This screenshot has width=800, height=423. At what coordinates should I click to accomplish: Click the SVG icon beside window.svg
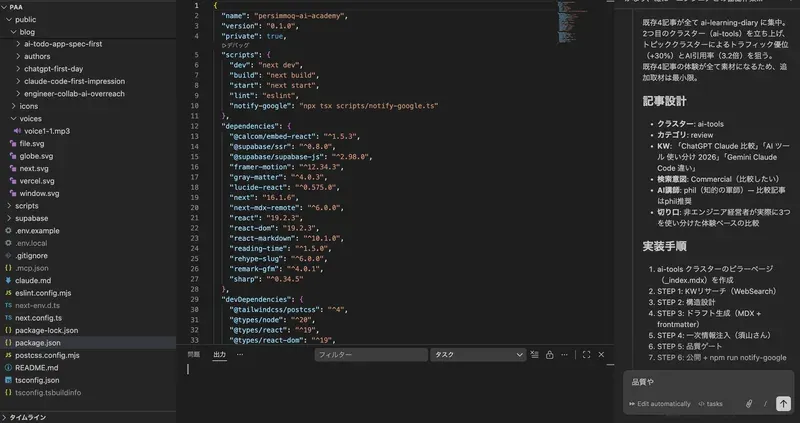tap(13, 193)
